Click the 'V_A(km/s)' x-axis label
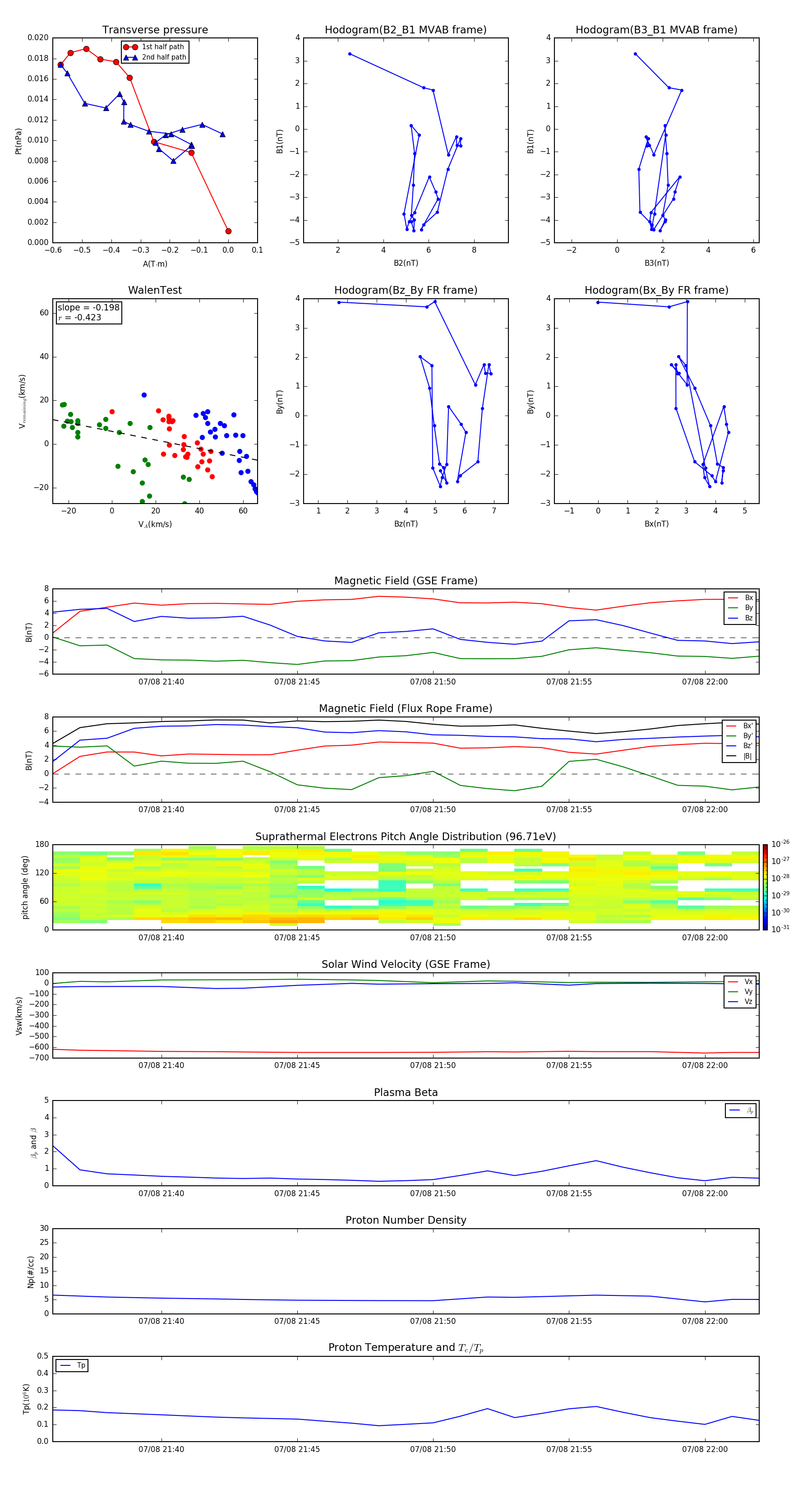 tap(155, 524)
